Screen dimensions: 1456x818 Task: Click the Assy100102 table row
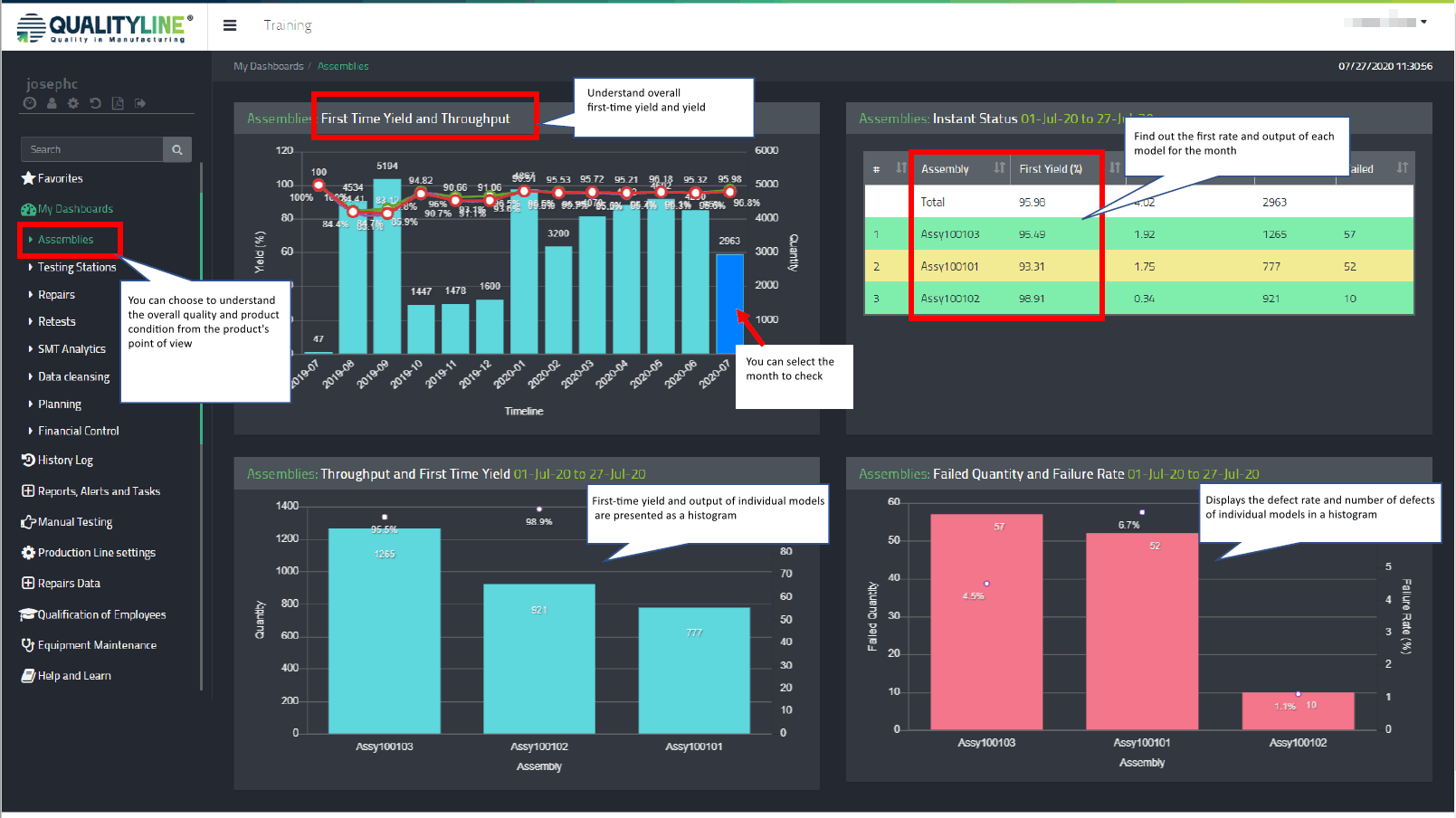click(x=1138, y=299)
